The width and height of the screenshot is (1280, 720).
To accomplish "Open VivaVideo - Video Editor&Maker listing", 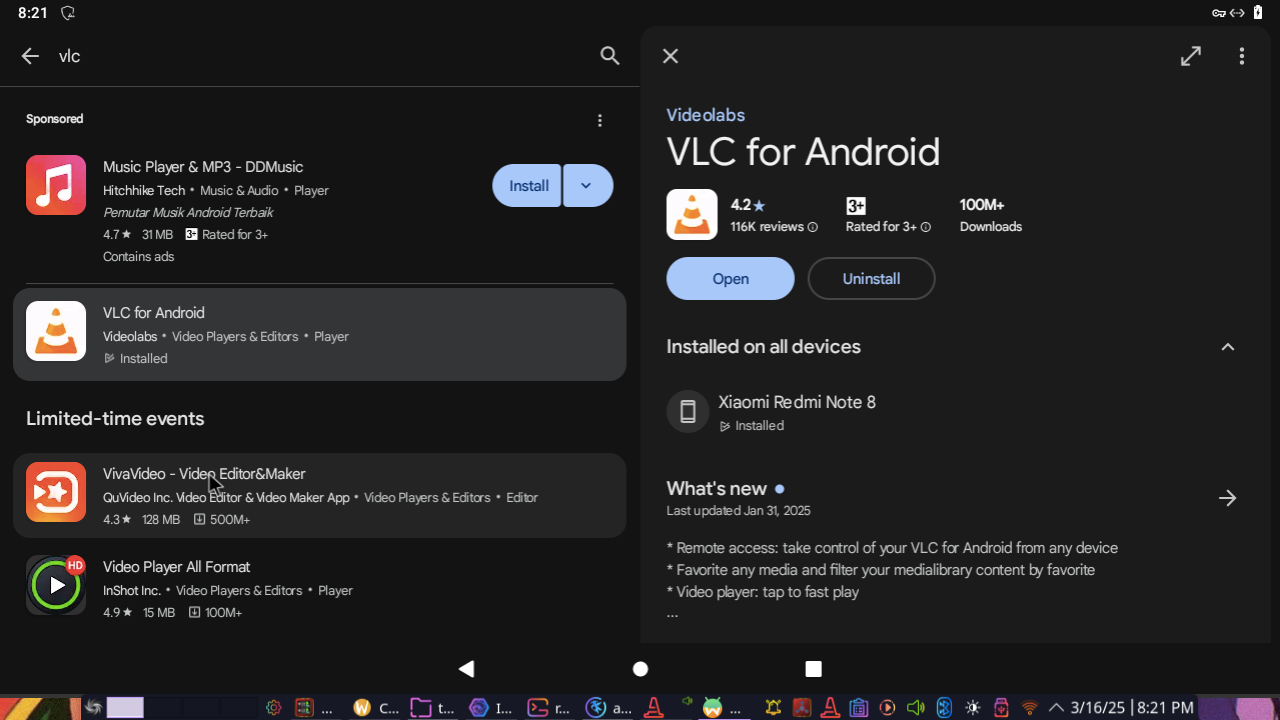I will coord(320,496).
